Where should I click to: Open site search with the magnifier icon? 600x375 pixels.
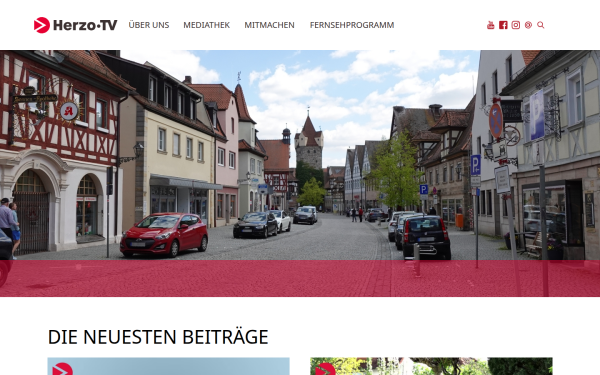coord(541,25)
